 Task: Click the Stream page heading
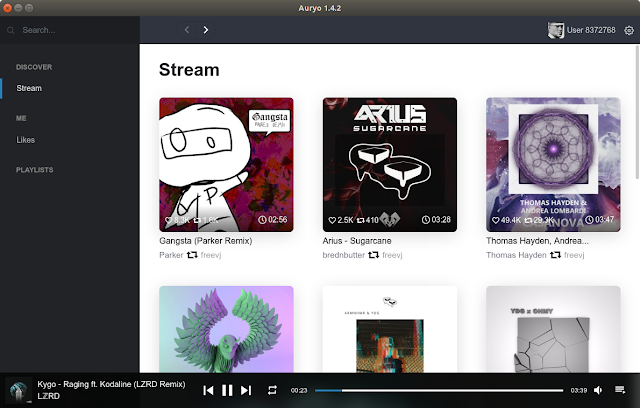coord(189,69)
